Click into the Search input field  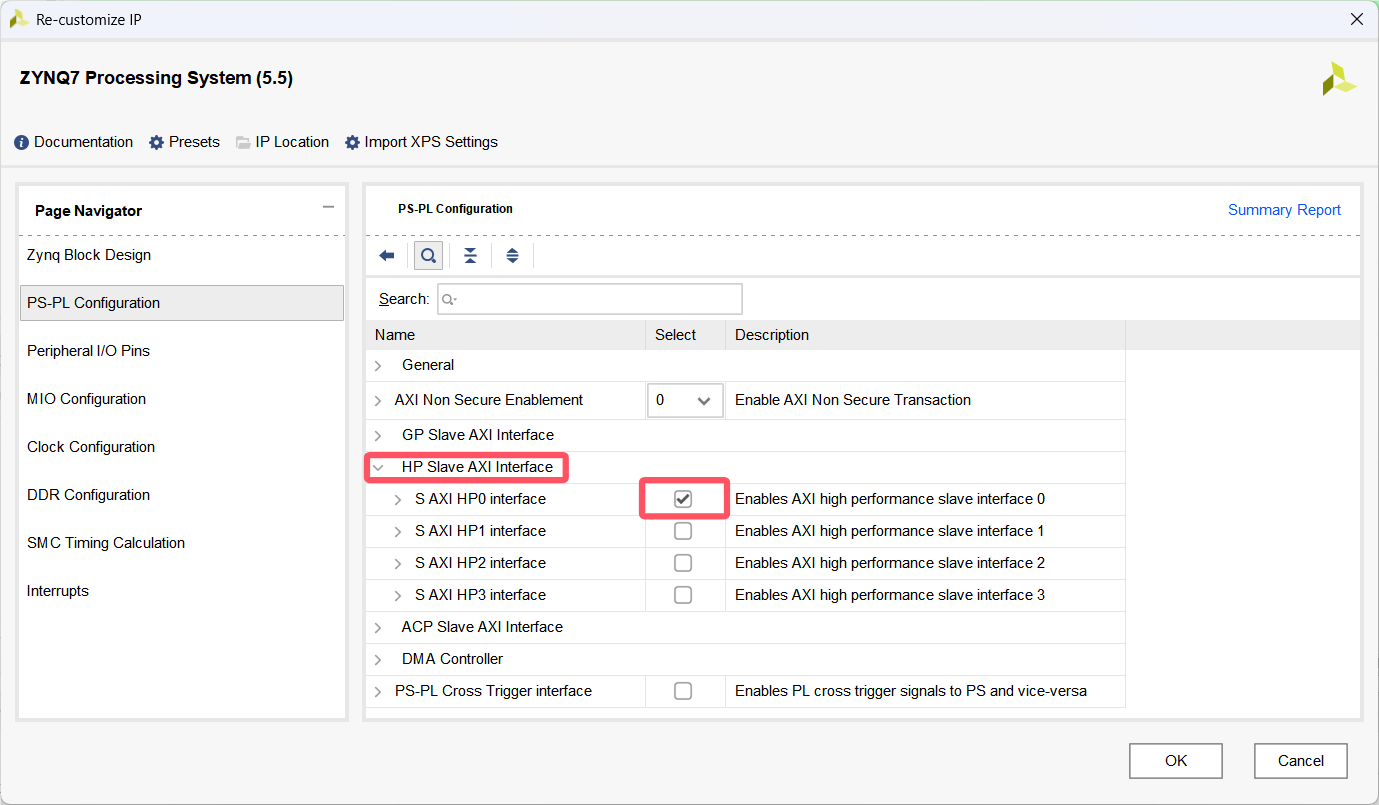590,299
